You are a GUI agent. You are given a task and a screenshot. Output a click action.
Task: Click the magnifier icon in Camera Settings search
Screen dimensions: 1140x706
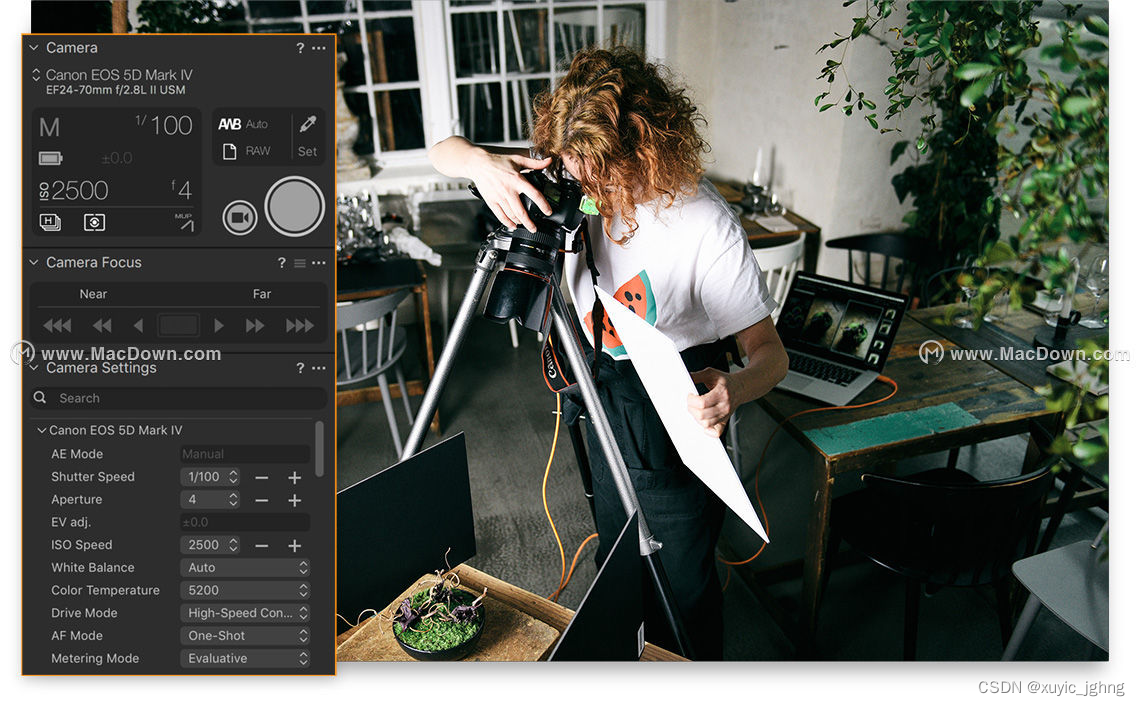coord(42,397)
